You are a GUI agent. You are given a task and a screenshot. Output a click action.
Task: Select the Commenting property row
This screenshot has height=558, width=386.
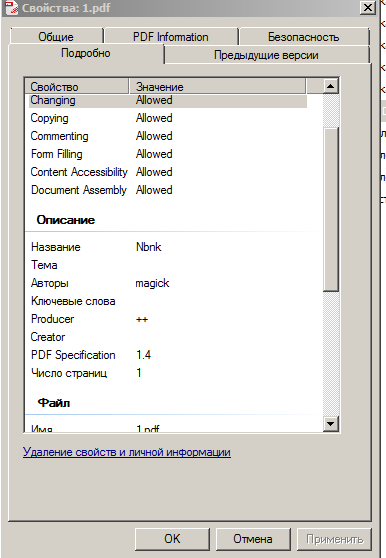pyautogui.click(x=168, y=136)
